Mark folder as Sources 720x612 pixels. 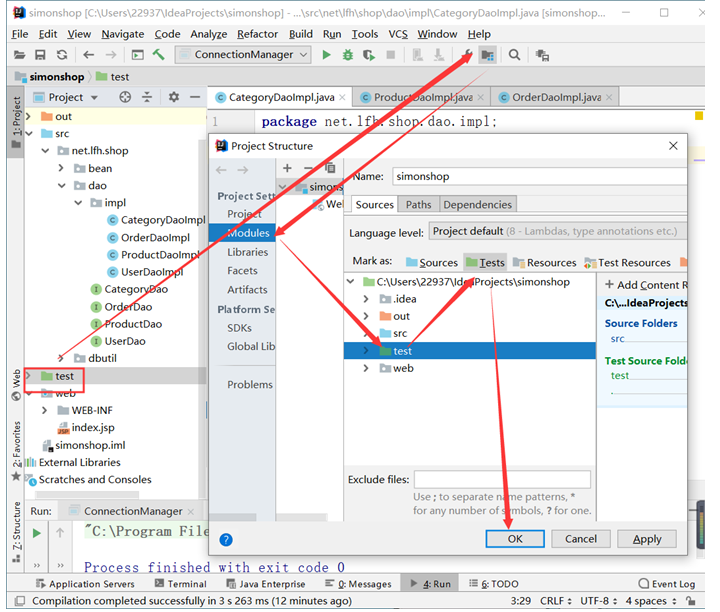pos(432,263)
